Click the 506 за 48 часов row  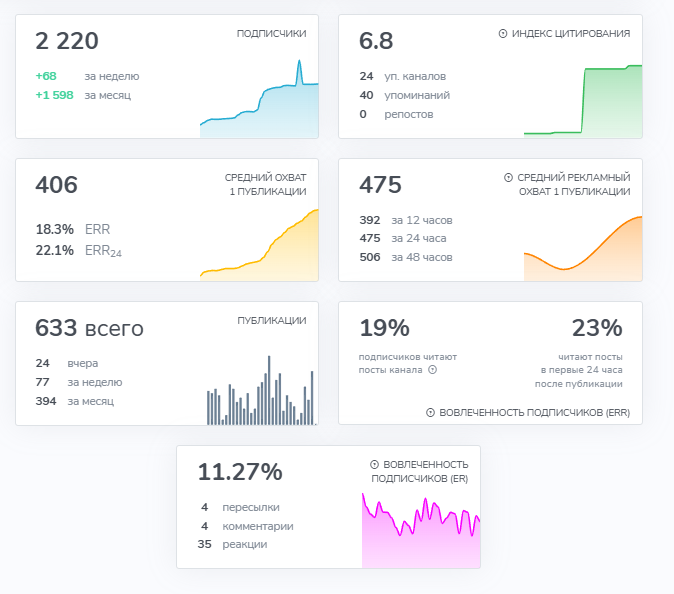tap(406, 257)
